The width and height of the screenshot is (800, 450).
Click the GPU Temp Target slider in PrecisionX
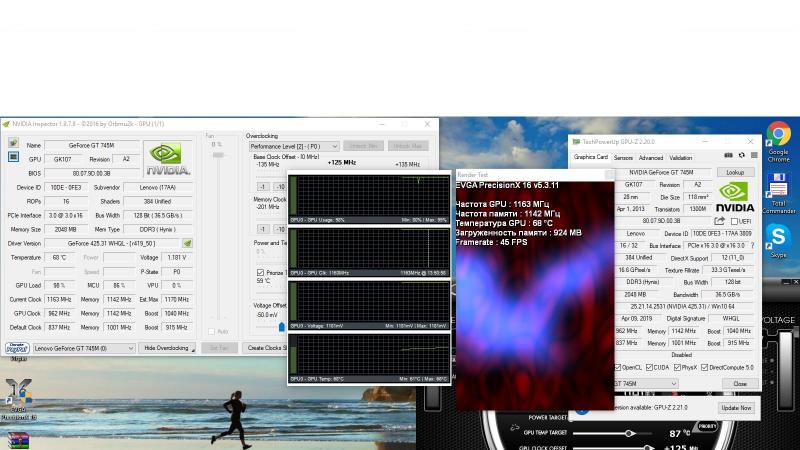point(629,433)
